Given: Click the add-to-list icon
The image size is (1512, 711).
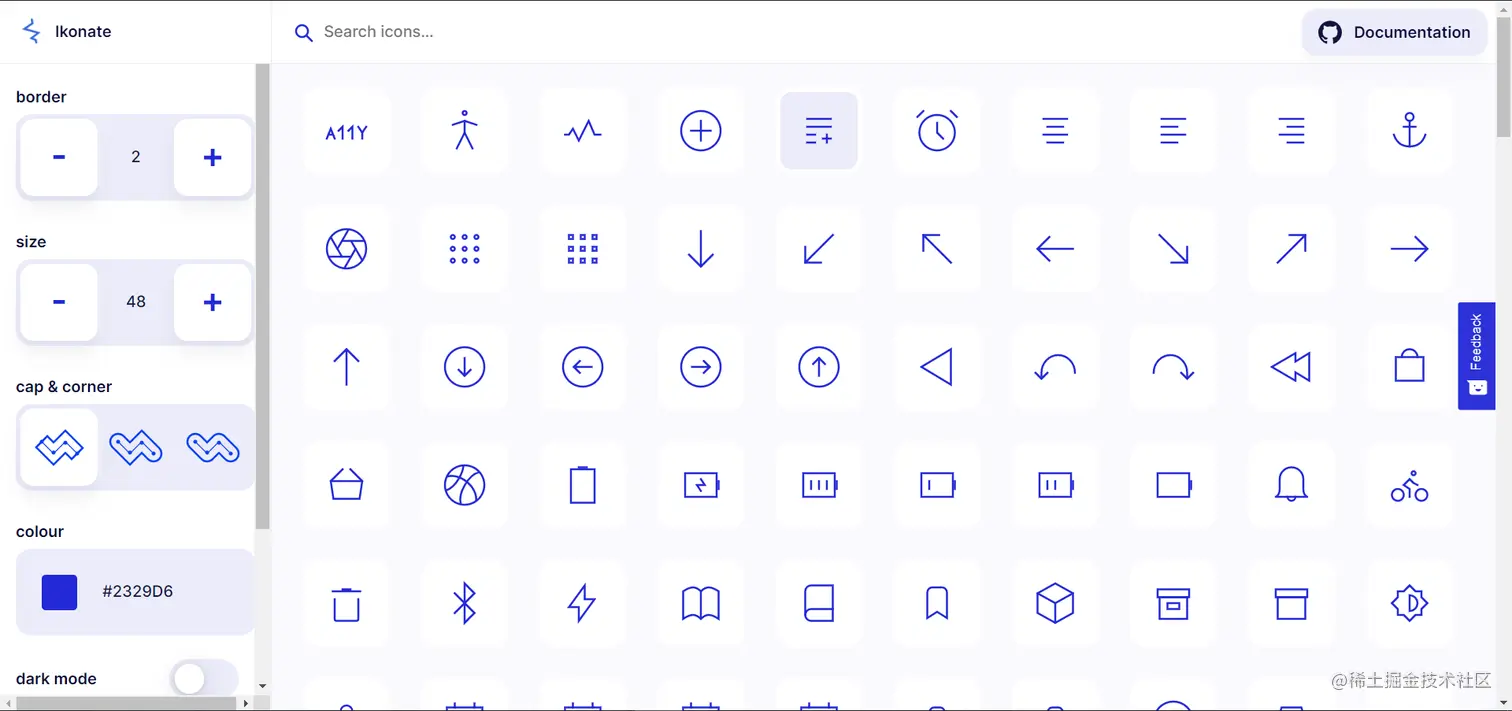Looking at the screenshot, I should (x=819, y=131).
